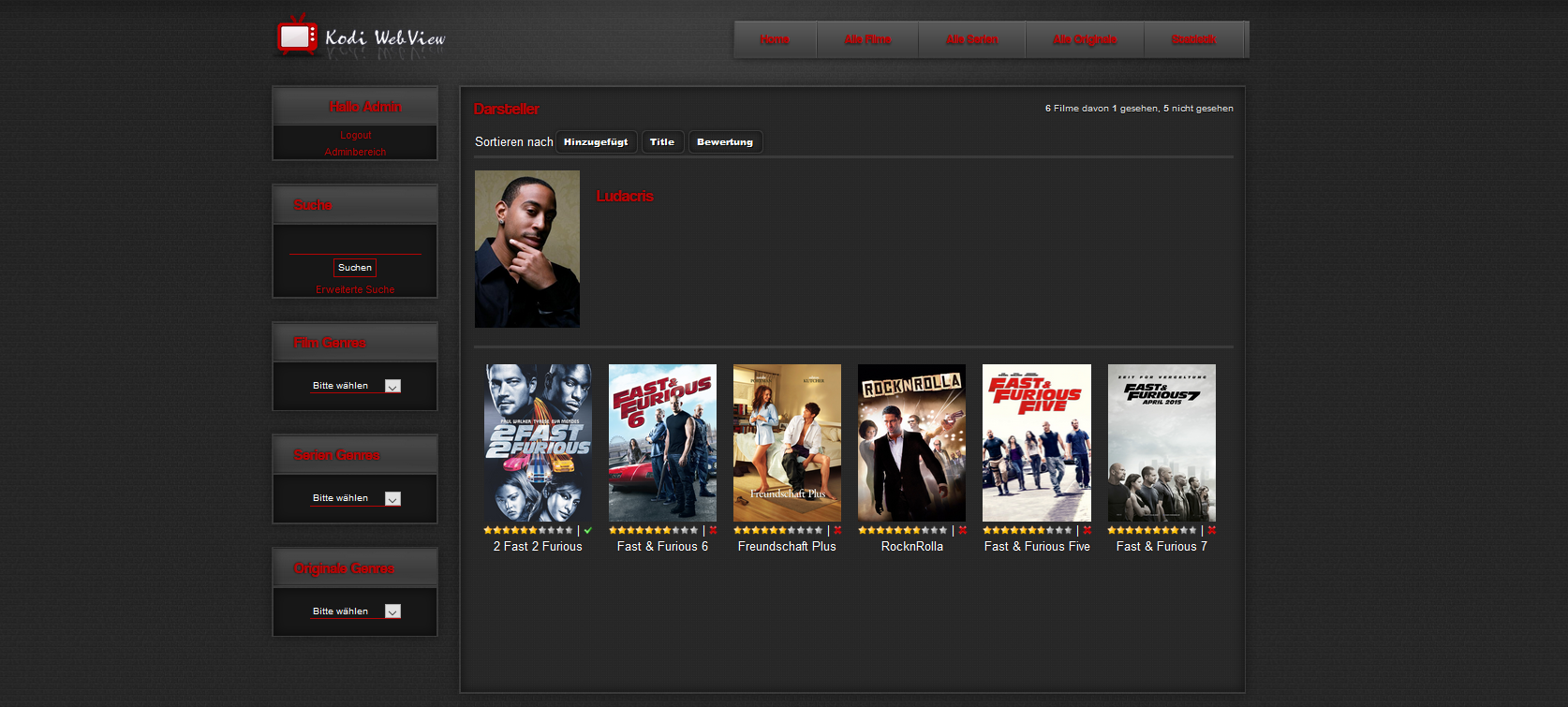Open Statistik in the top menu
The width and height of the screenshot is (1568, 707).
click(x=1193, y=39)
